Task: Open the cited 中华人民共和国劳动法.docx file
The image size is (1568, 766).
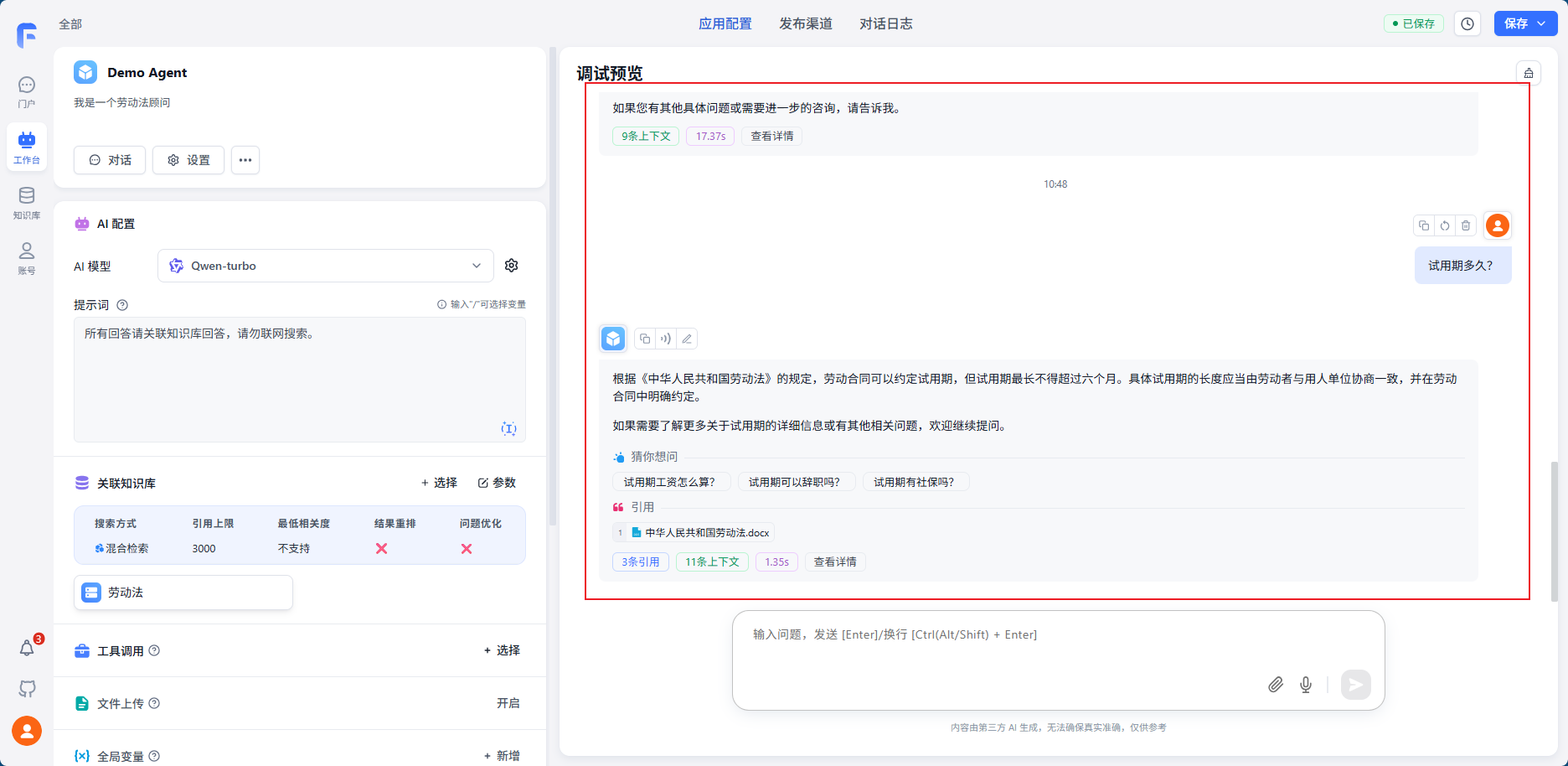Action: pos(706,532)
